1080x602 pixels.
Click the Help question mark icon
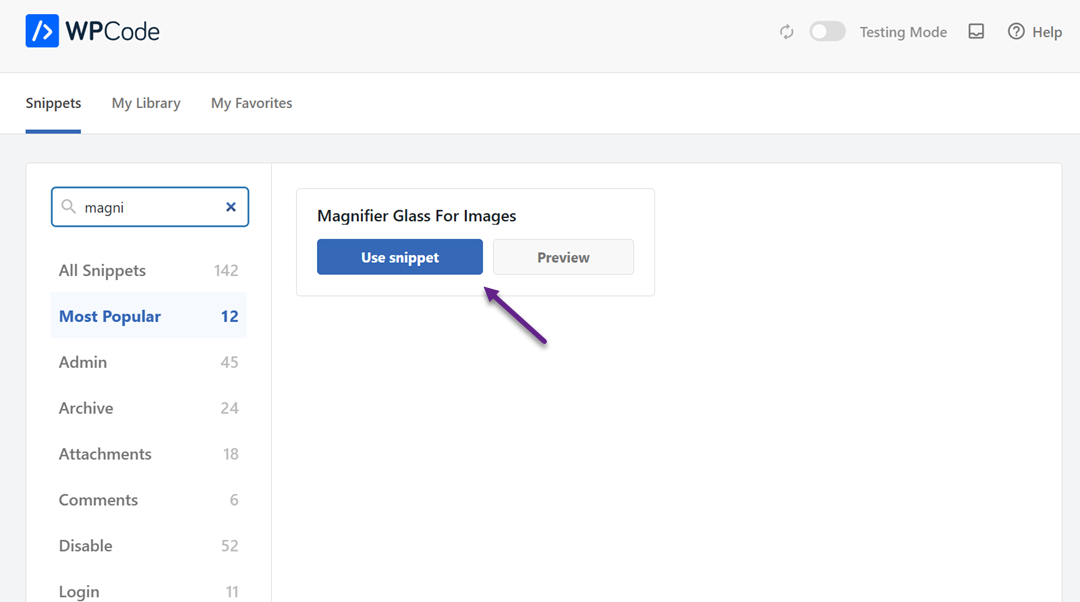coord(1016,32)
